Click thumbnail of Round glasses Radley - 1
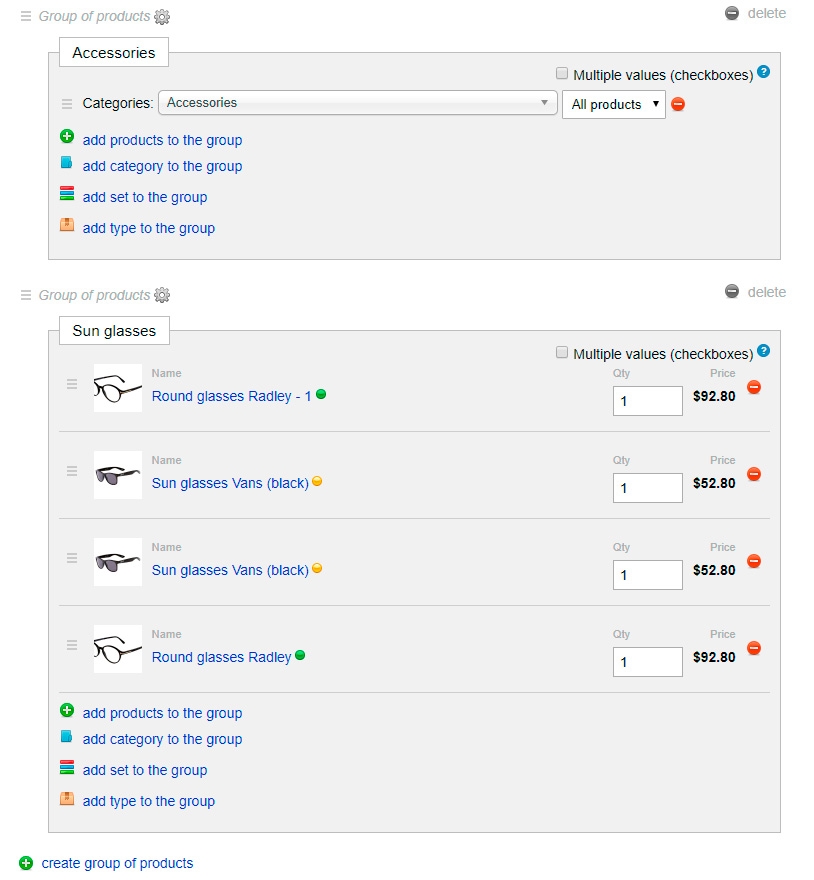Screen dimensions: 814x880 pos(118,388)
